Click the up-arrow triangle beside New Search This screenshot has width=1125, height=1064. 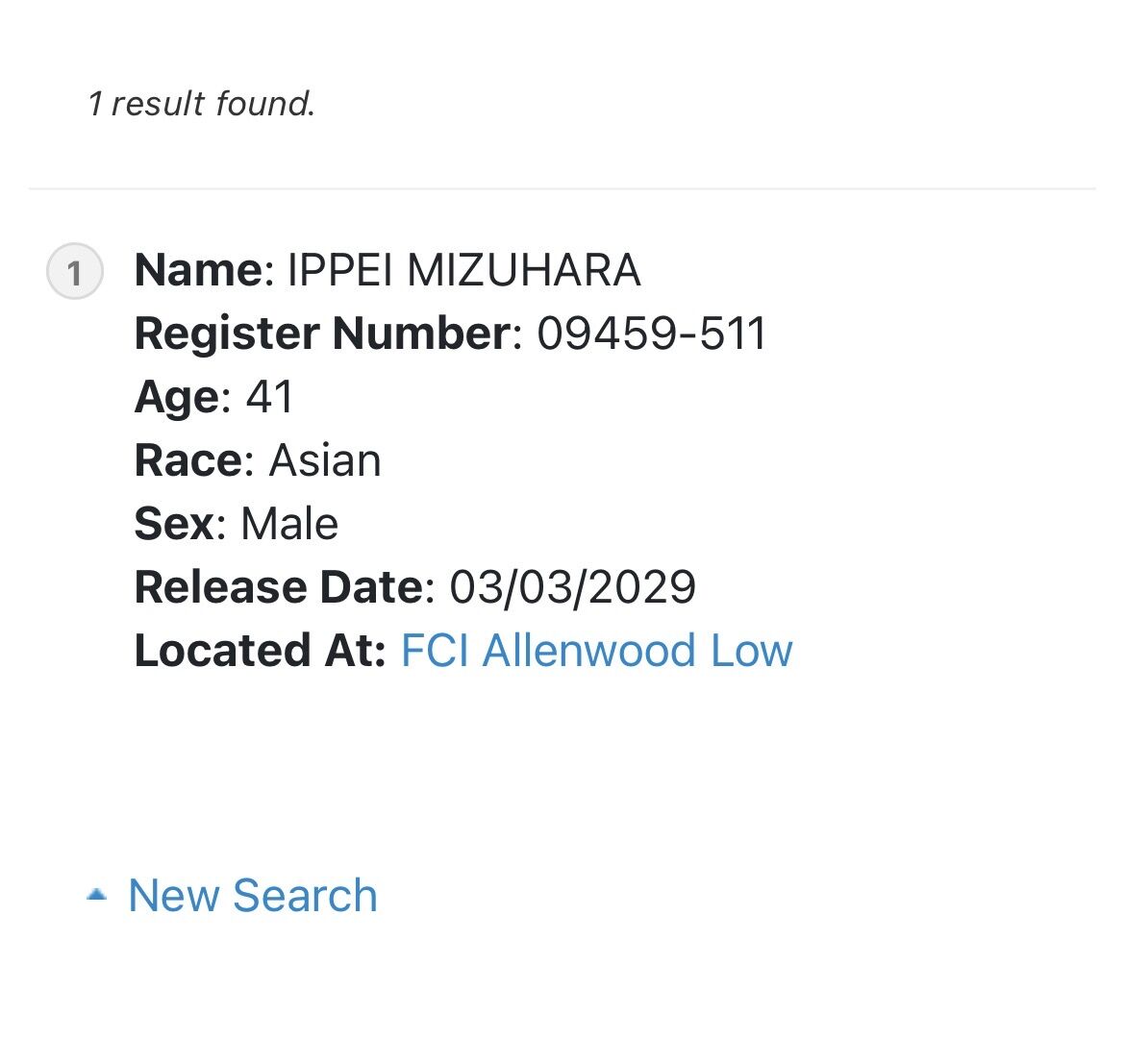coord(96,894)
